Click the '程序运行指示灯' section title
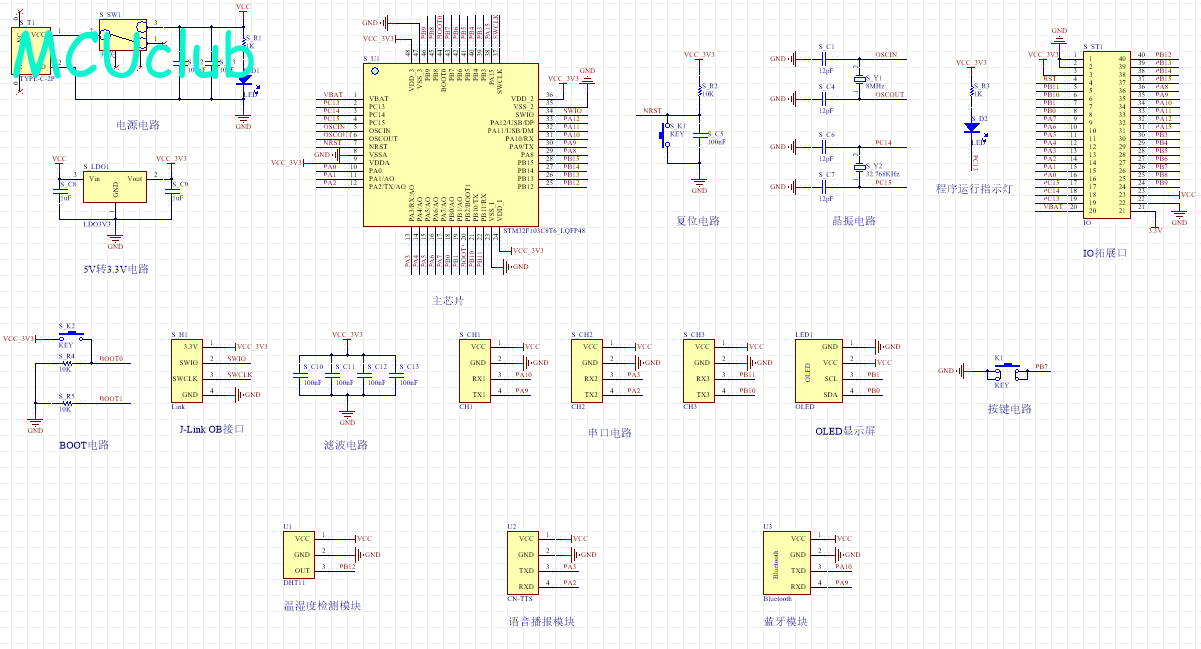 click(x=974, y=188)
